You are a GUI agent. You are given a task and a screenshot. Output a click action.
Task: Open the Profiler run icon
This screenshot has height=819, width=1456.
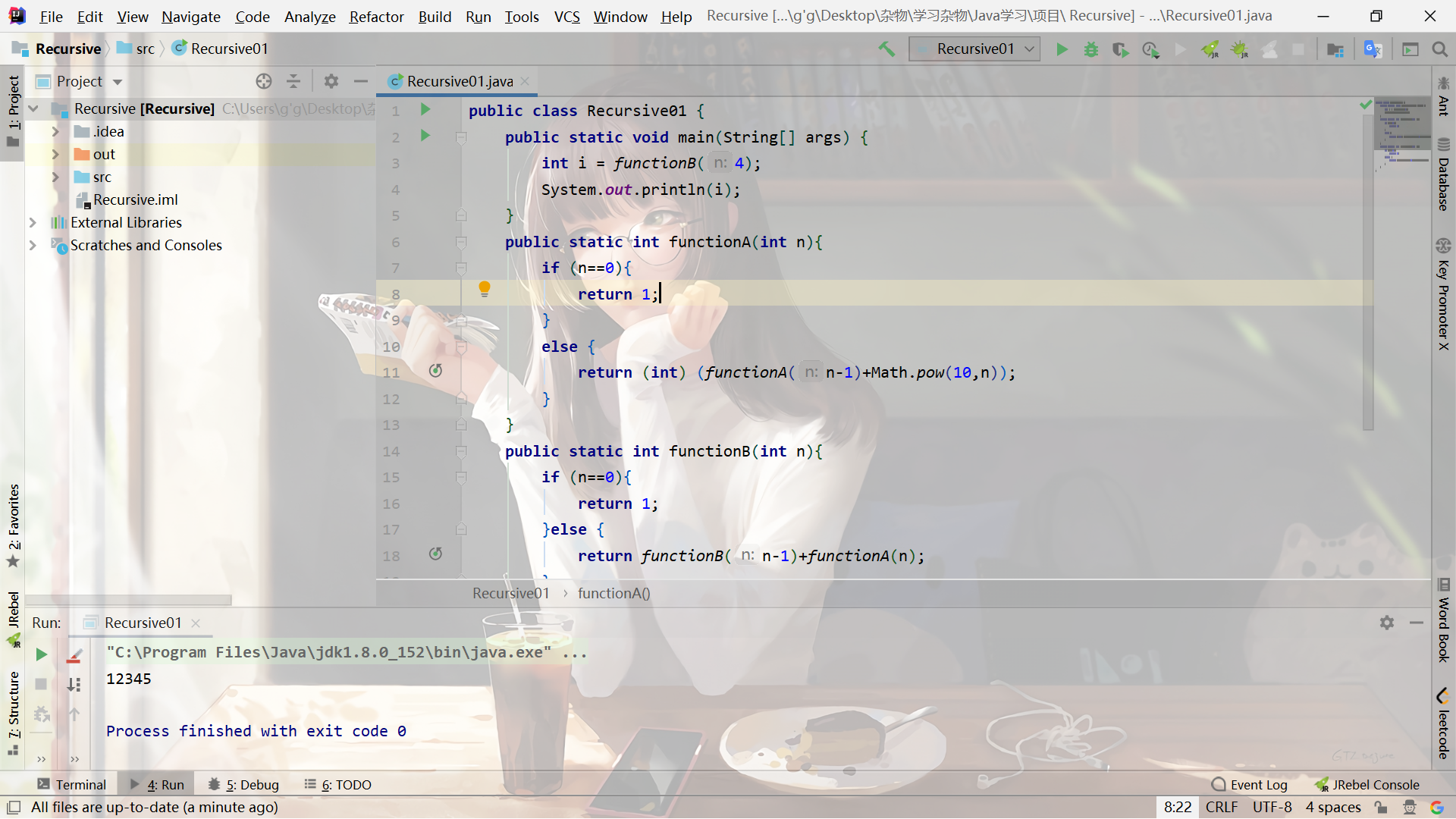click(x=1150, y=49)
